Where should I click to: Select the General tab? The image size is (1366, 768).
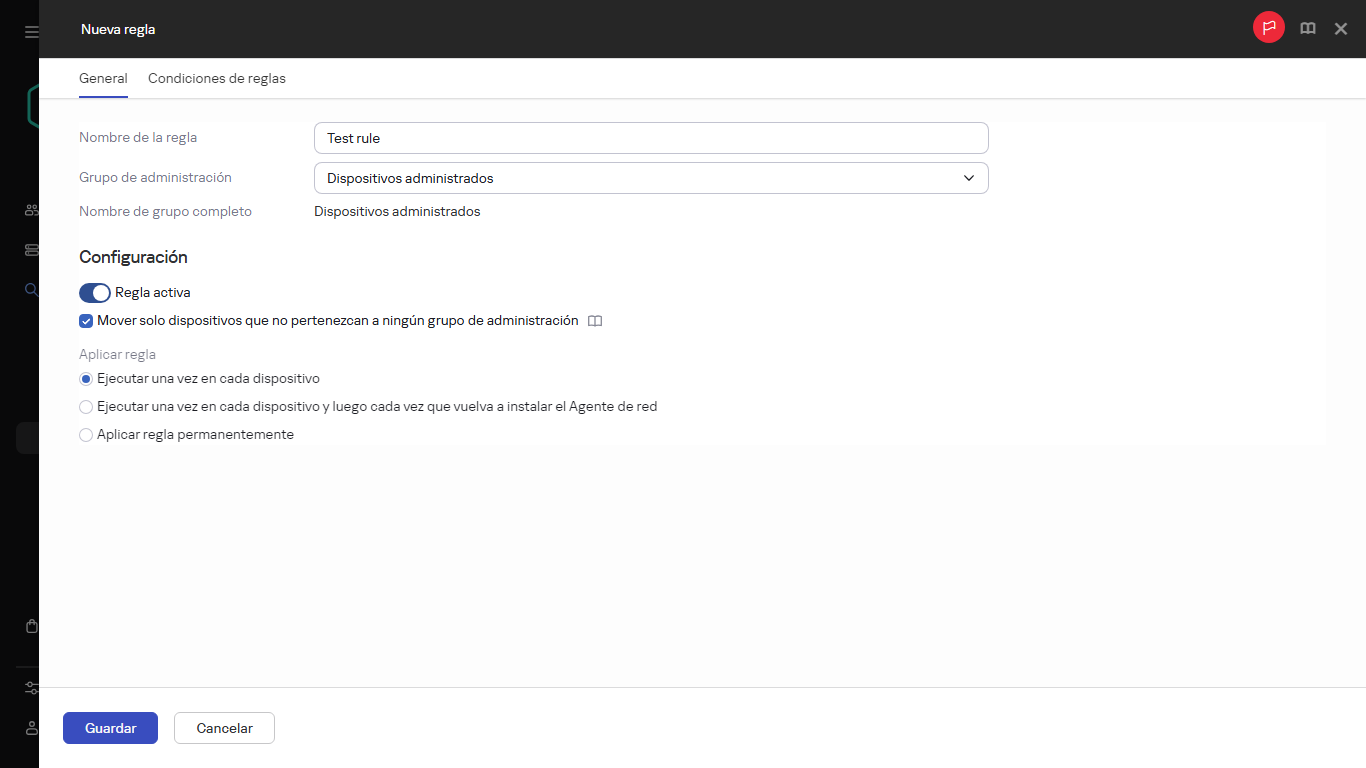tap(103, 79)
